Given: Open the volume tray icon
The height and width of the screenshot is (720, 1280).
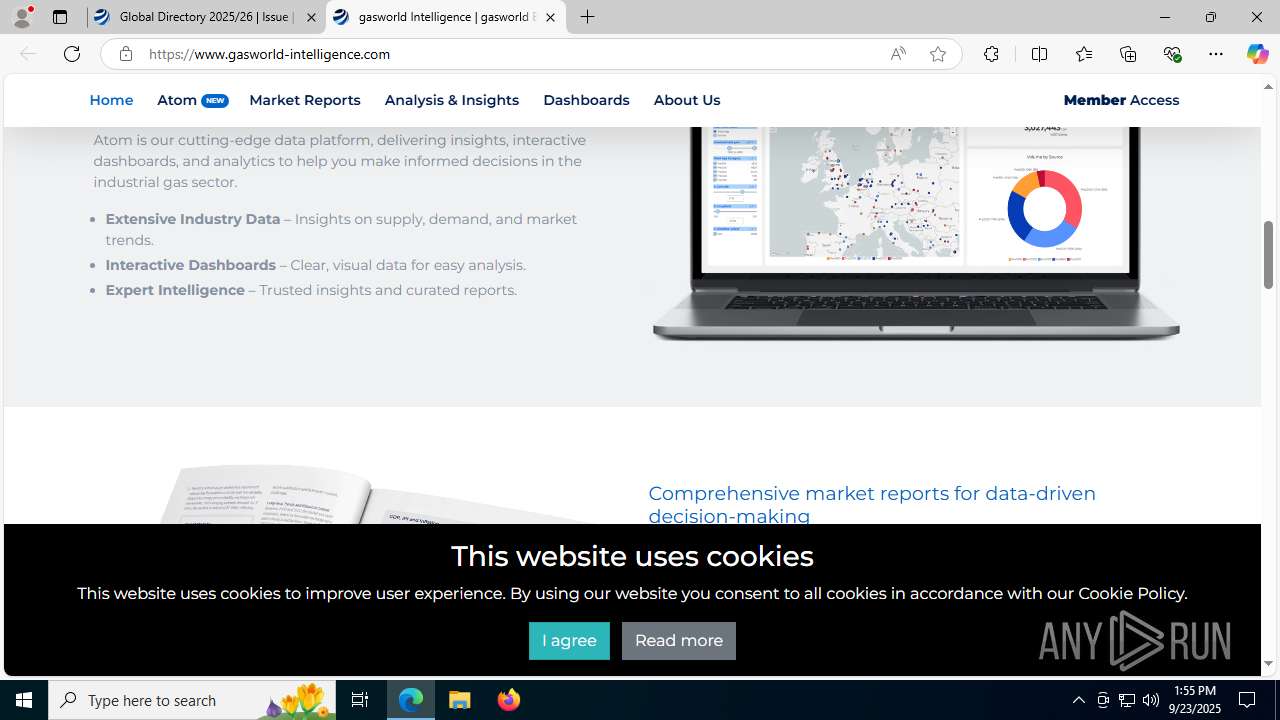Looking at the screenshot, I should [x=1151, y=700].
